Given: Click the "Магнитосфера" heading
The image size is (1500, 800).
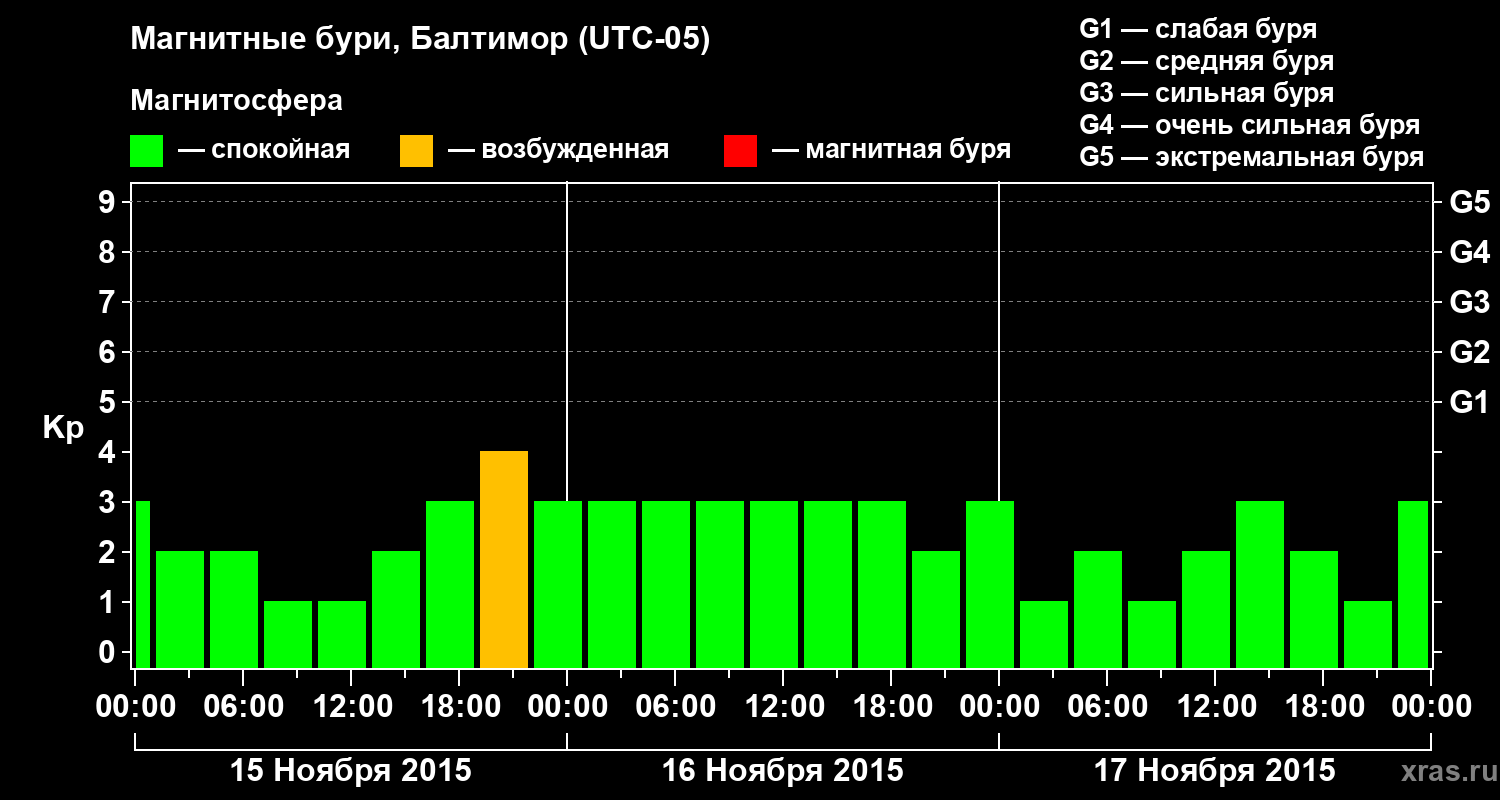Looking at the screenshot, I should [x=237, y=101].
